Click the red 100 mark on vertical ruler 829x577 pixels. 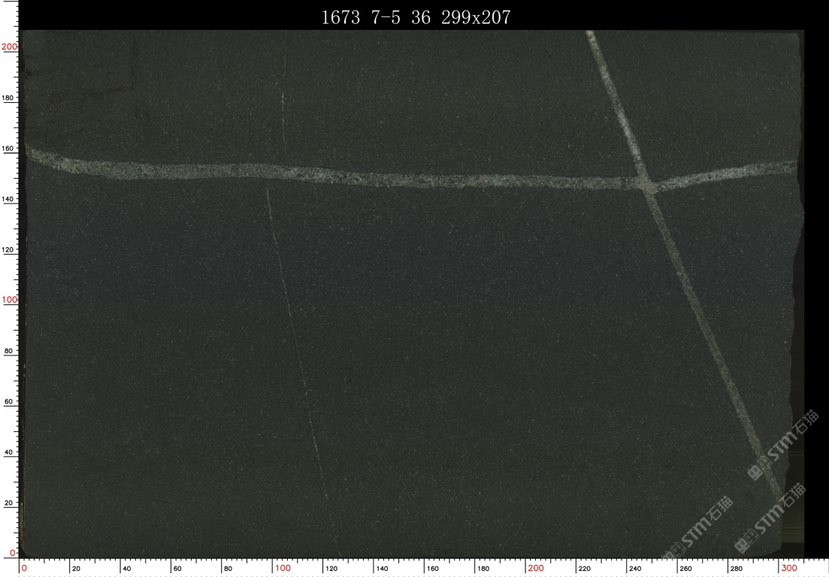pos(9,299)
